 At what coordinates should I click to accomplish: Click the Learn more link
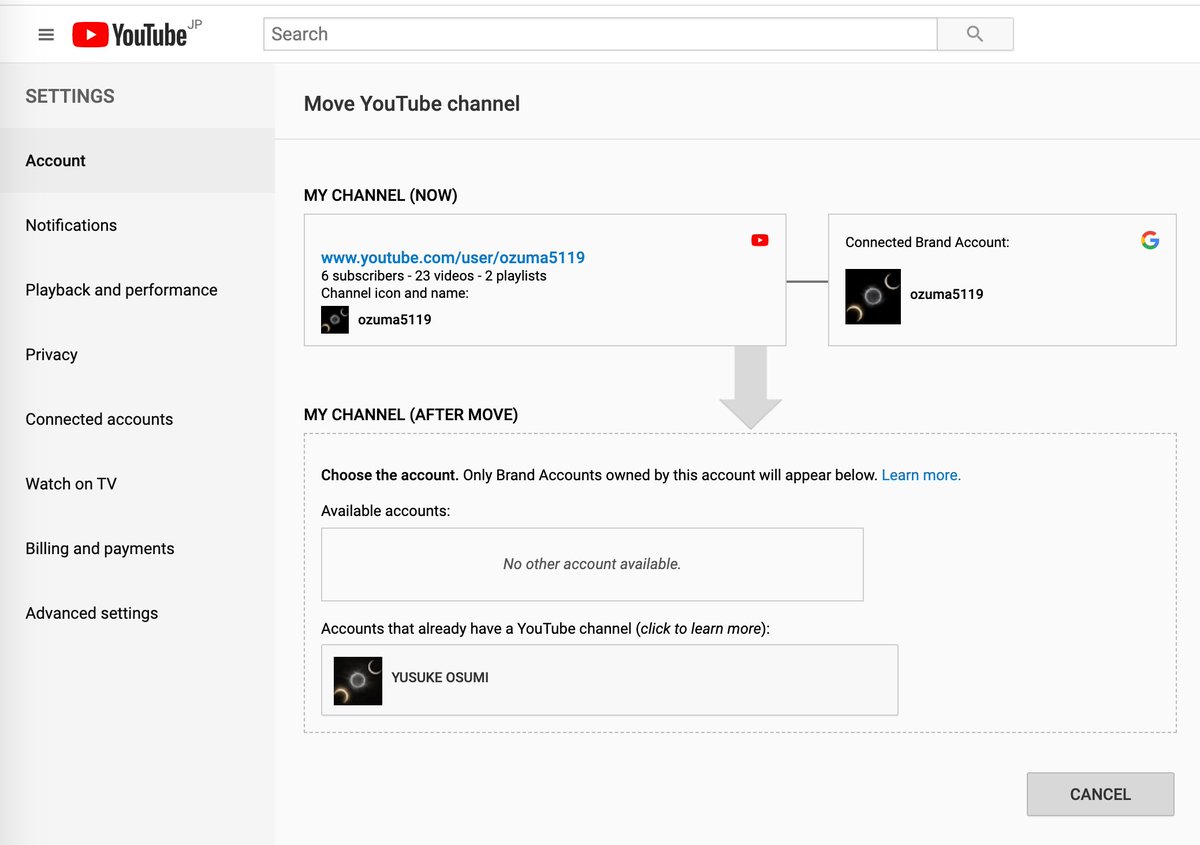(x=921, y=475)
